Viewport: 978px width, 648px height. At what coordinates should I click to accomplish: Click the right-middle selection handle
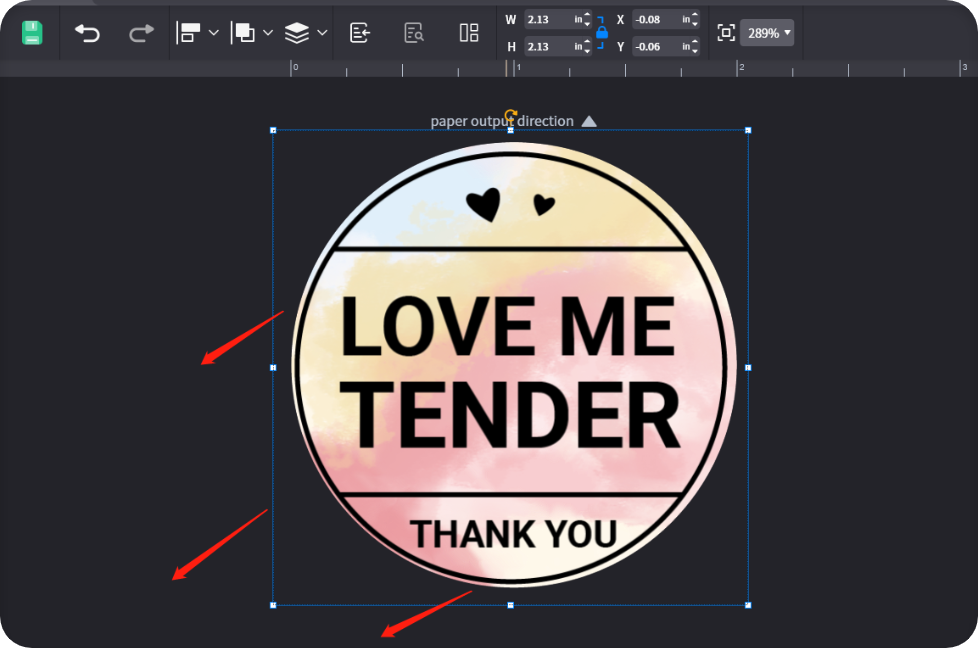[748, 368]
